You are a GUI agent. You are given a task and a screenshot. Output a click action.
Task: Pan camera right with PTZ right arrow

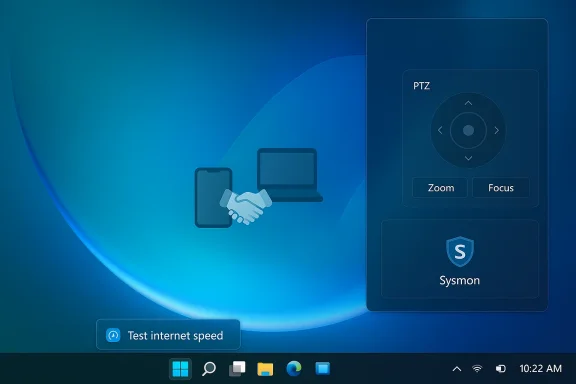496,130
